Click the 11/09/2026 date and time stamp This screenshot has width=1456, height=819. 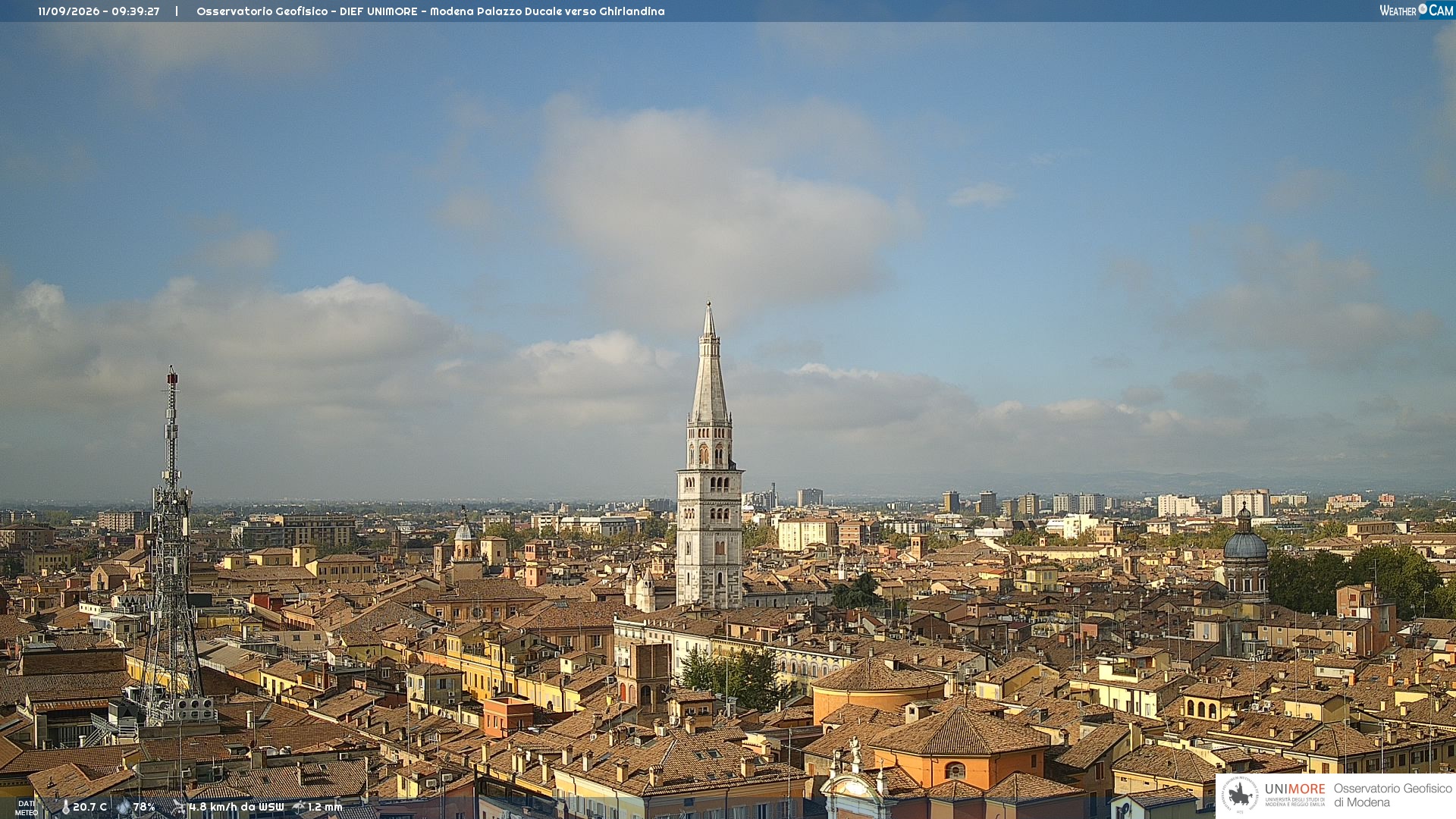[x=99, y=11]
